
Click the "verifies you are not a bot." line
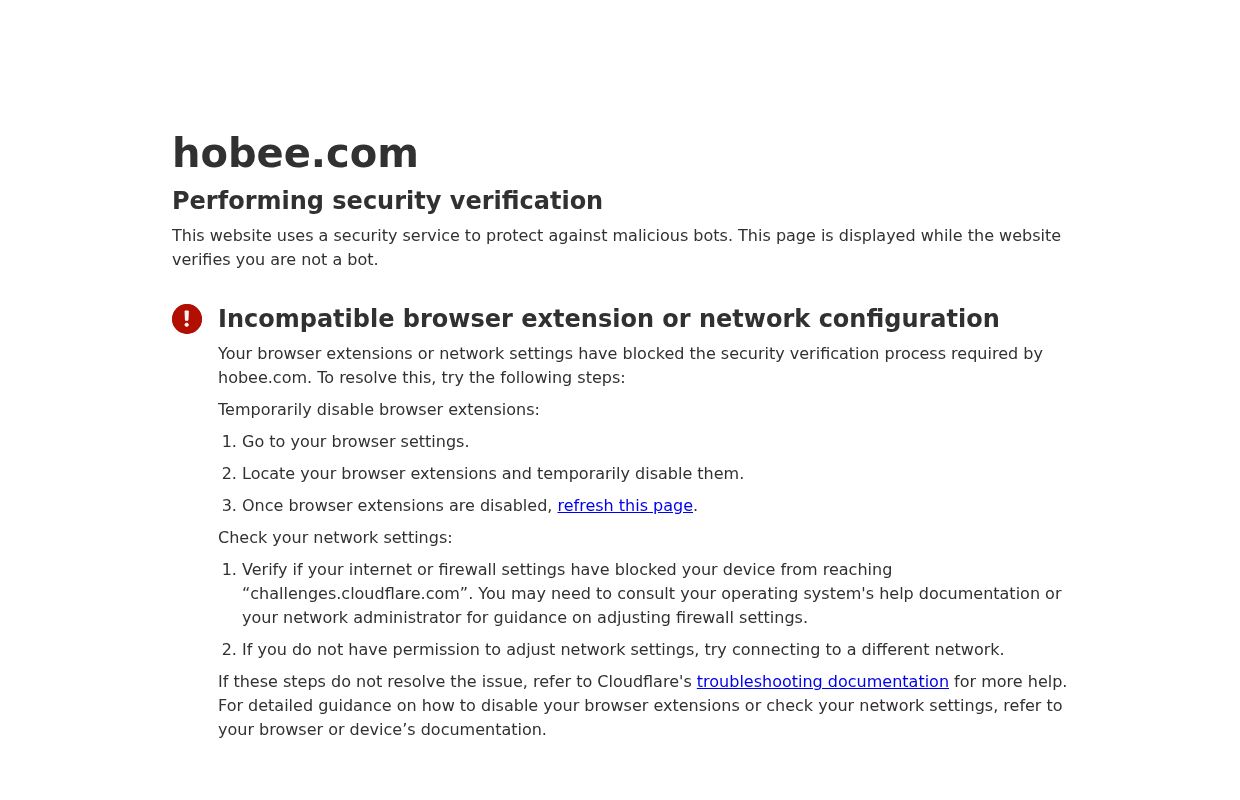[275, 260]
